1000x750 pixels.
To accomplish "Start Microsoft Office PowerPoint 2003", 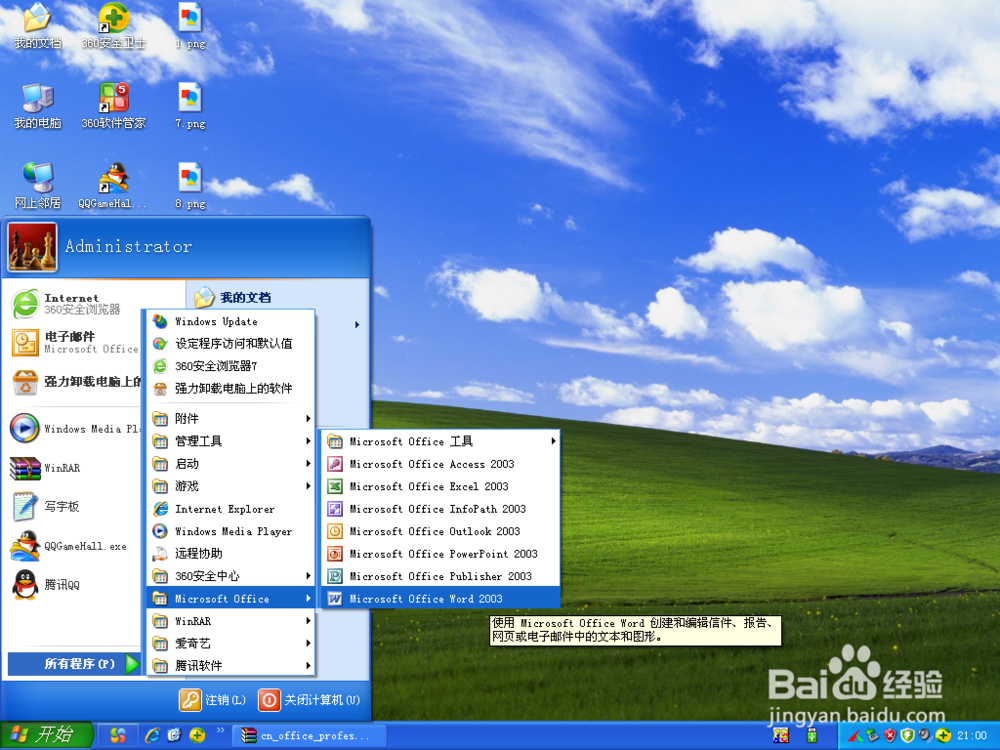I will coord(440,554).
